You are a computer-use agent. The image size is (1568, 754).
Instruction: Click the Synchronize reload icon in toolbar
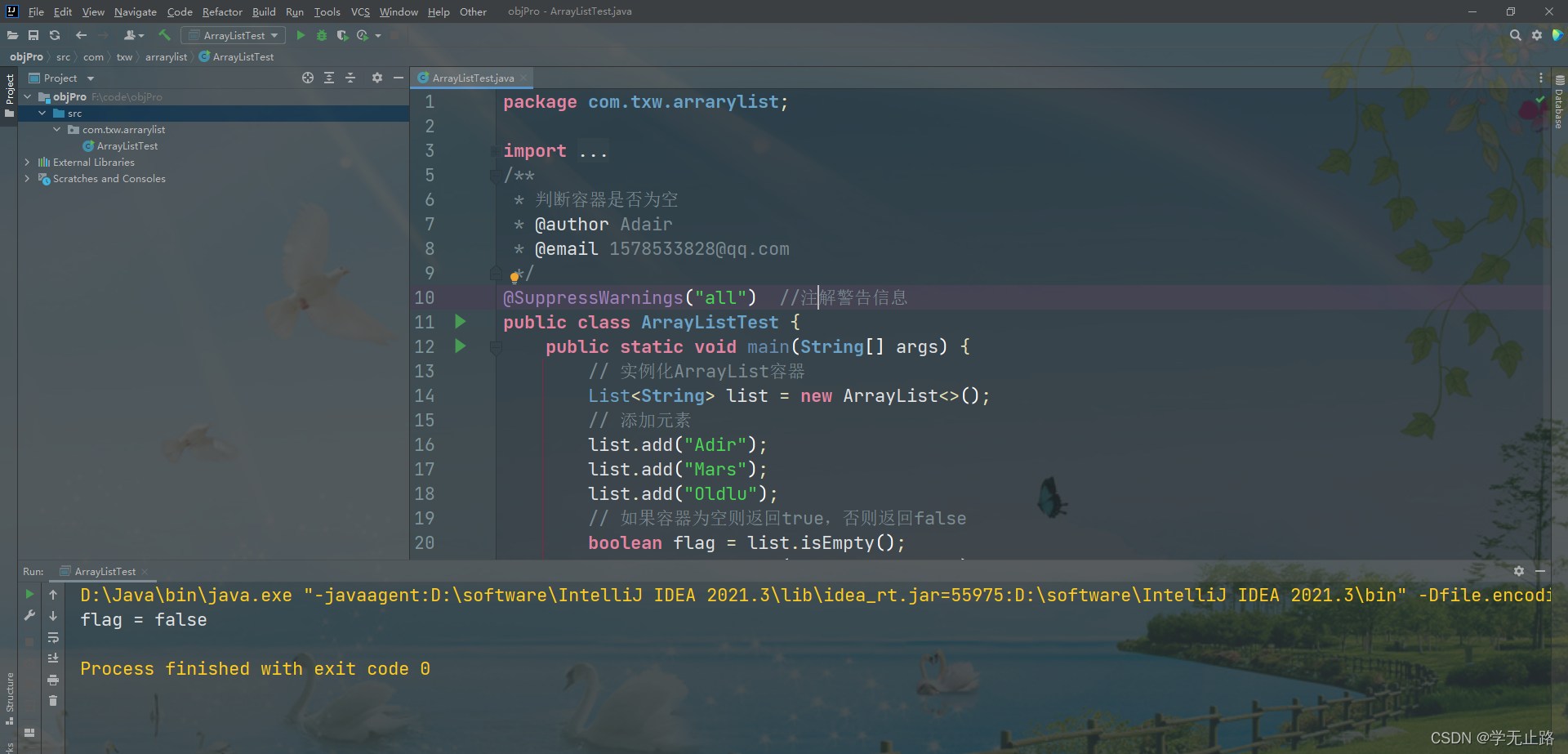[55, 35]
